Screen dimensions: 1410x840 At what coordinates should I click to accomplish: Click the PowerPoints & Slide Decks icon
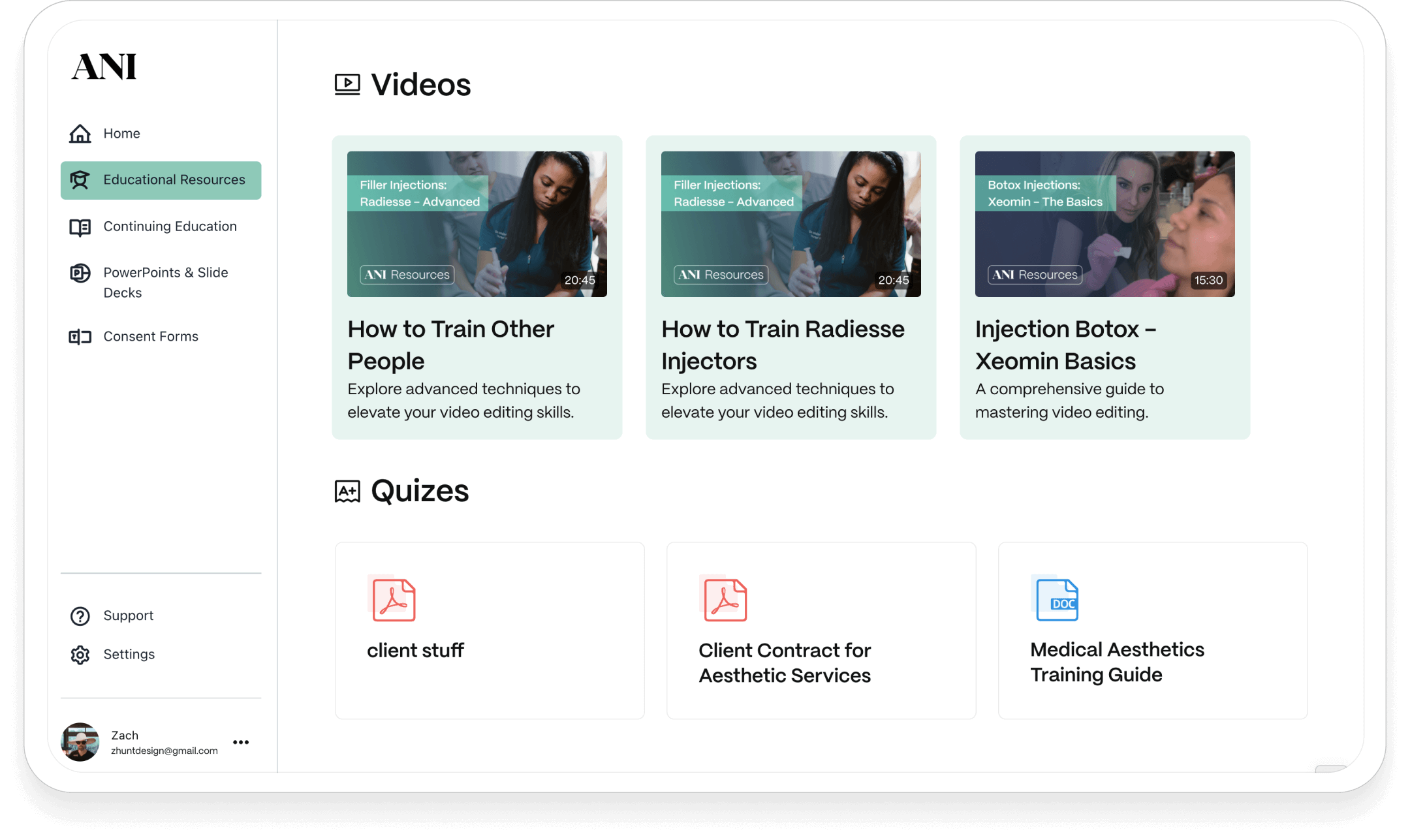[x=80, y=273]
